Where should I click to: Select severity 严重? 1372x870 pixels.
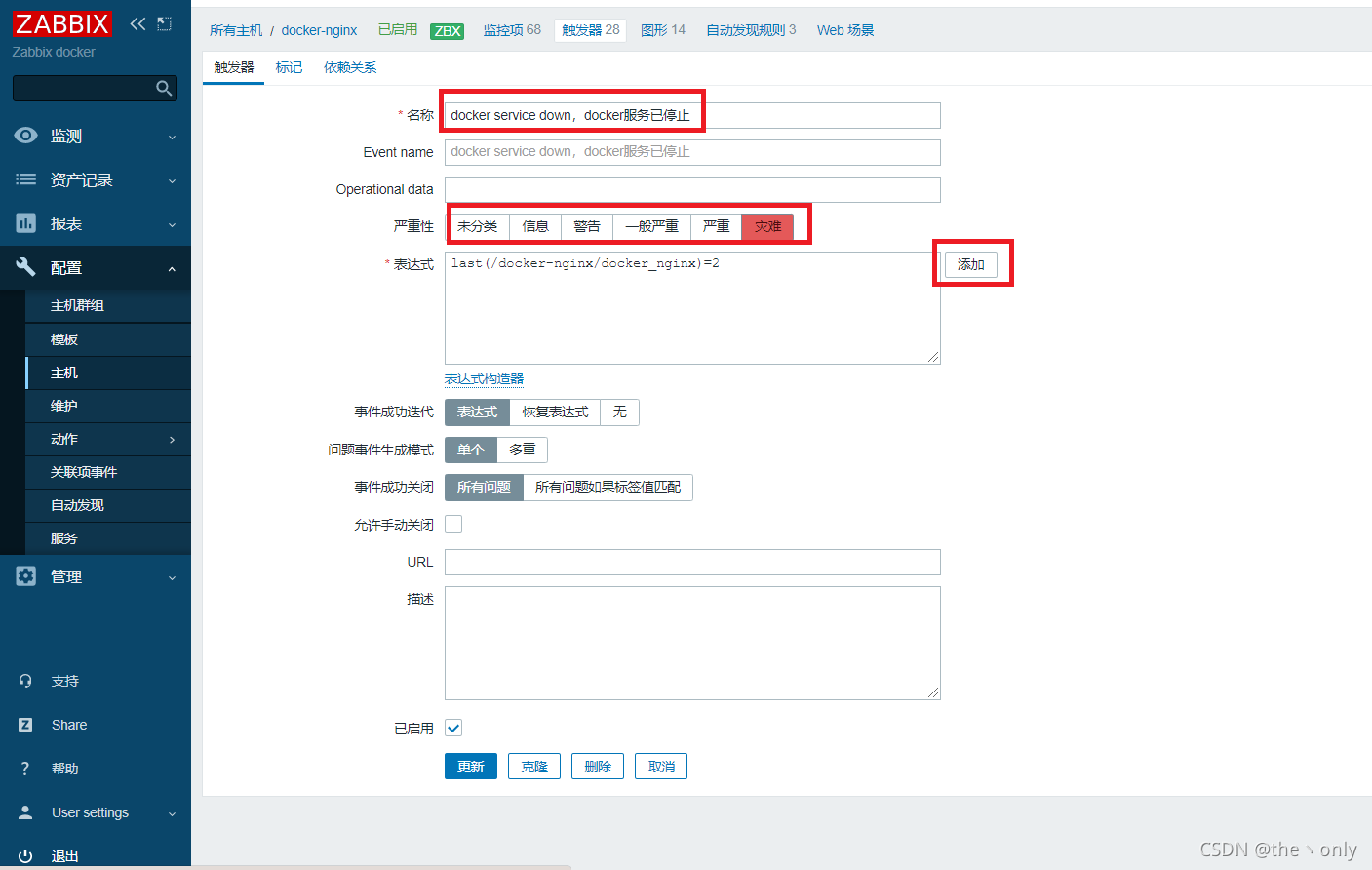pyautogui.click(x=717, y=226)
